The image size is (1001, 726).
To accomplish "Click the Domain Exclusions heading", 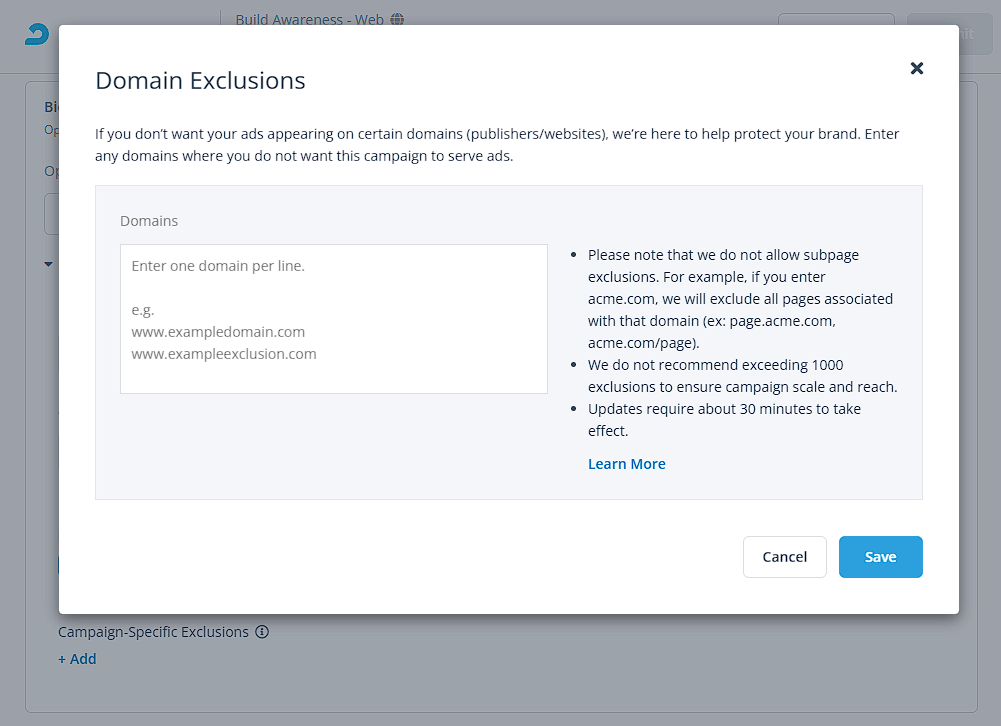I will coord(200,80).
